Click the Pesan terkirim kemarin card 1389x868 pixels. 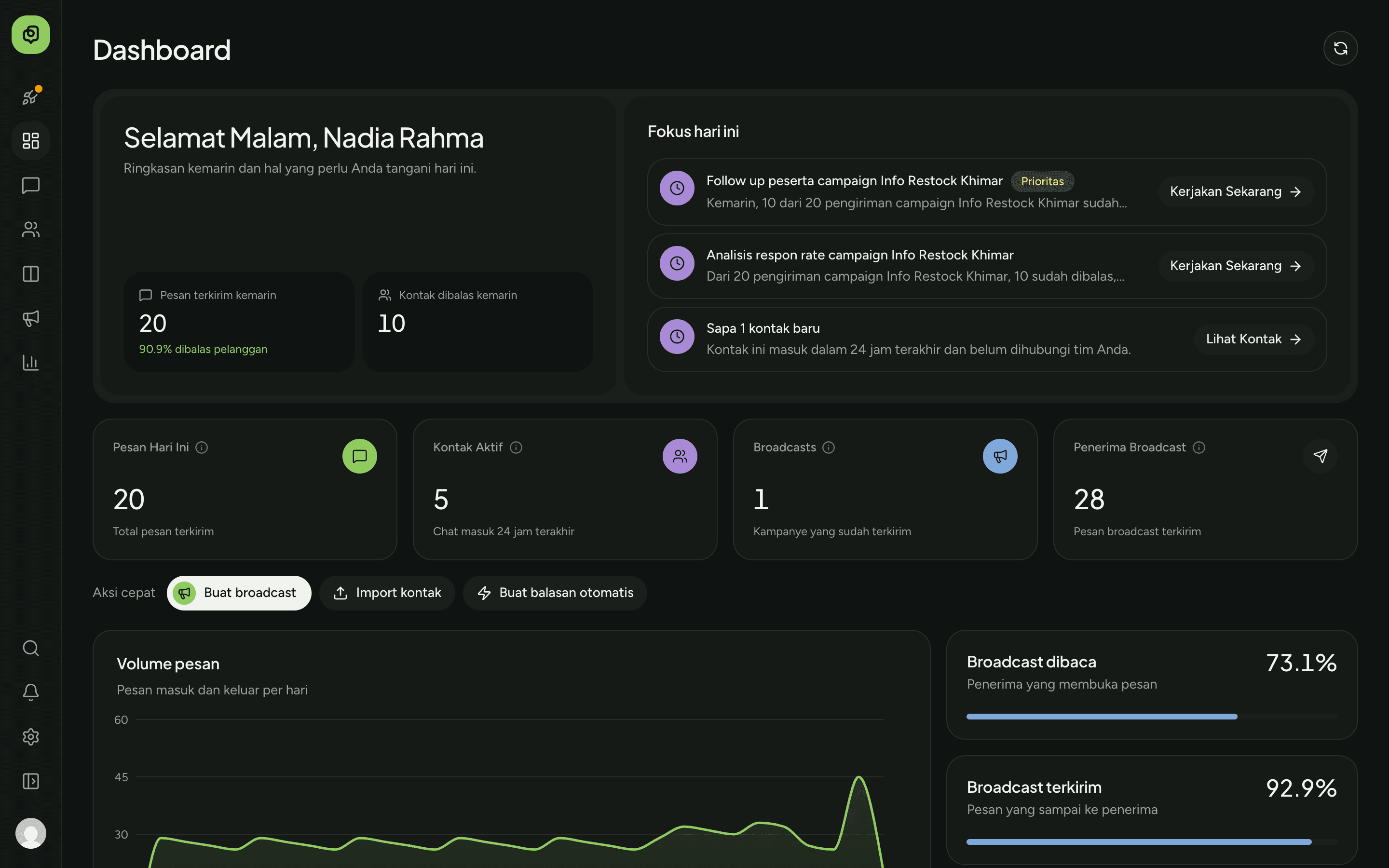[239, 322]
